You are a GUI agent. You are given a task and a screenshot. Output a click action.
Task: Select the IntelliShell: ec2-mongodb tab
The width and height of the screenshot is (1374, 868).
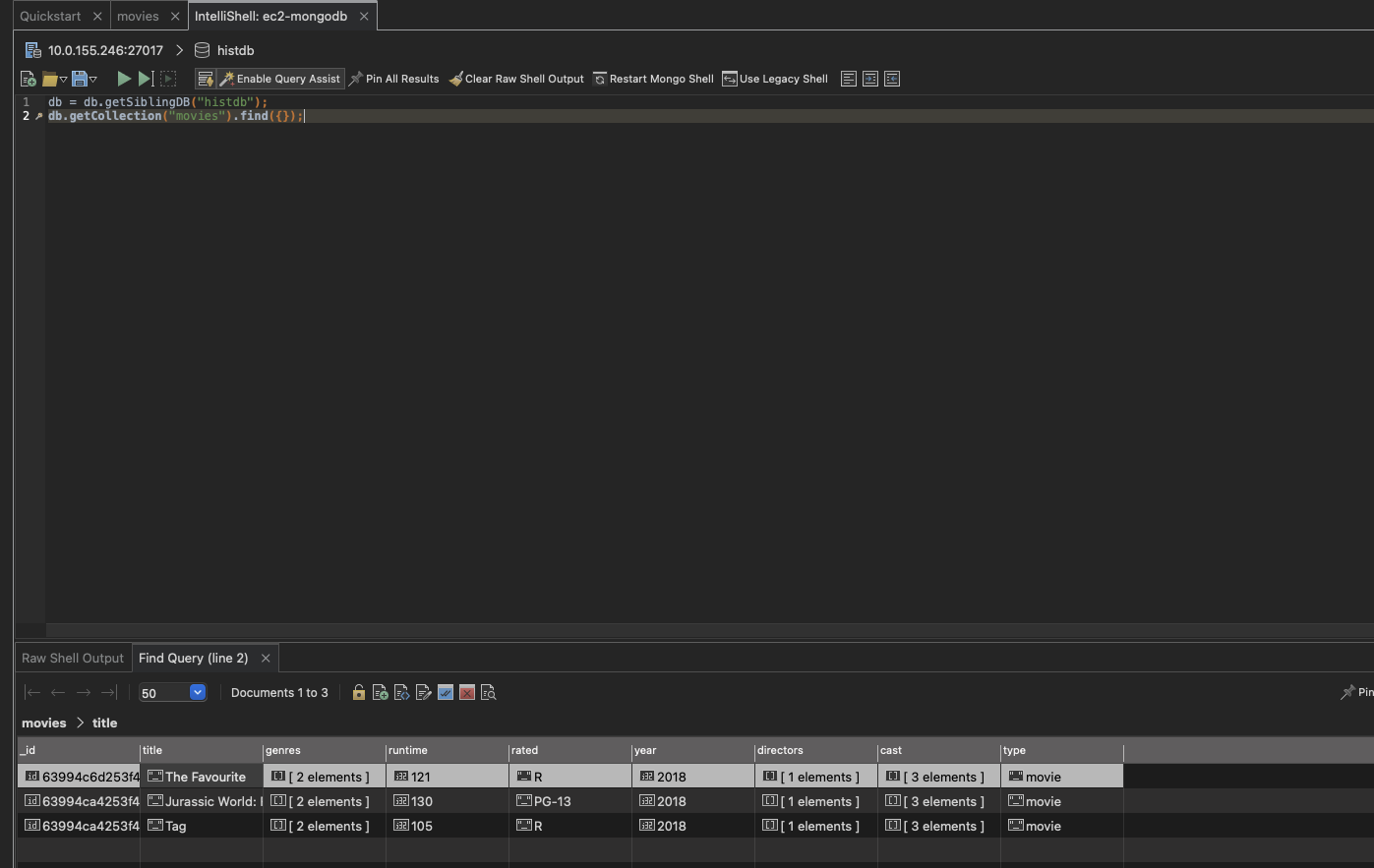(270, 16)
